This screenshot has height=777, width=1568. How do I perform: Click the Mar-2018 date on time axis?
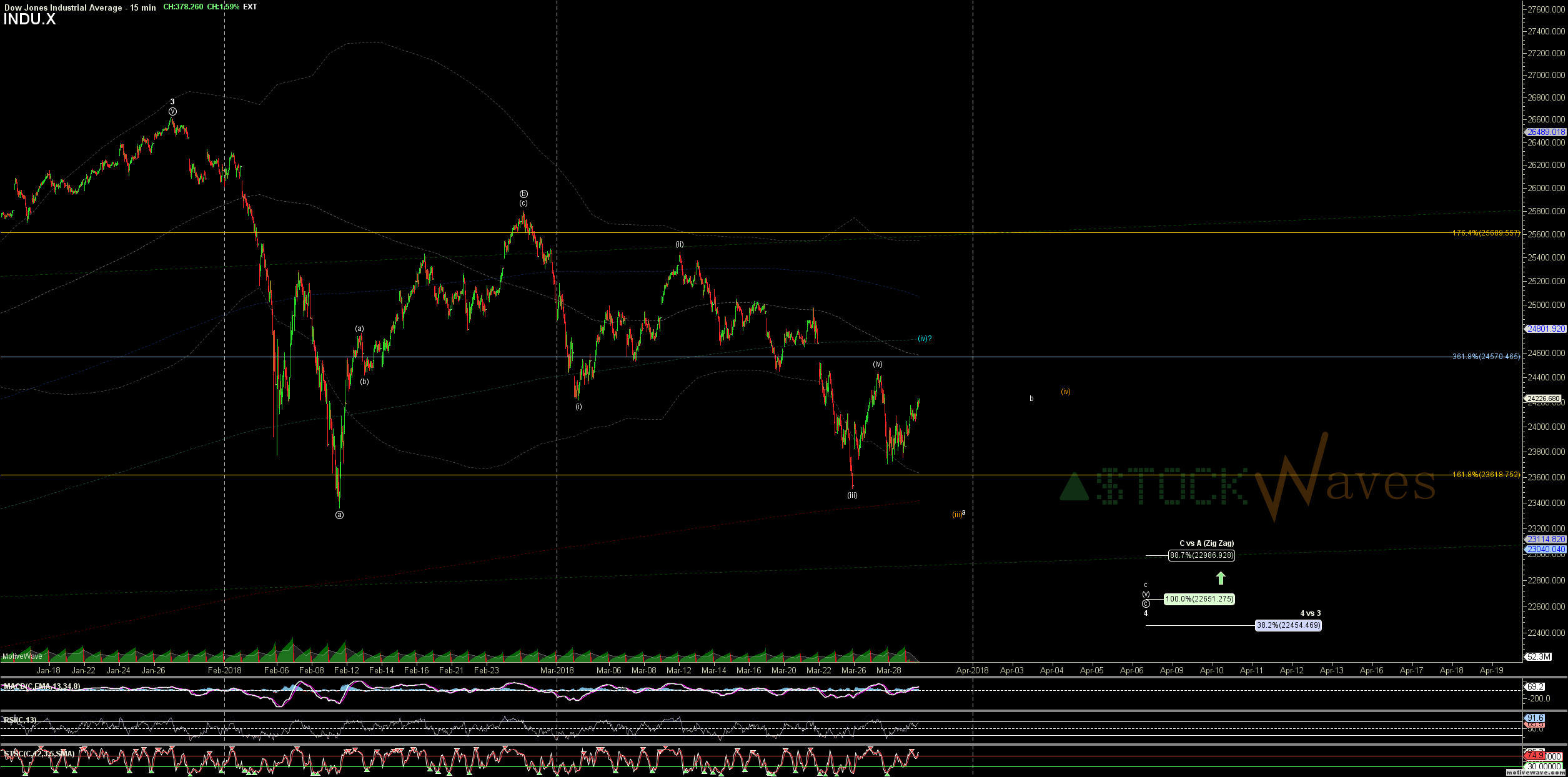coord(557,670)
